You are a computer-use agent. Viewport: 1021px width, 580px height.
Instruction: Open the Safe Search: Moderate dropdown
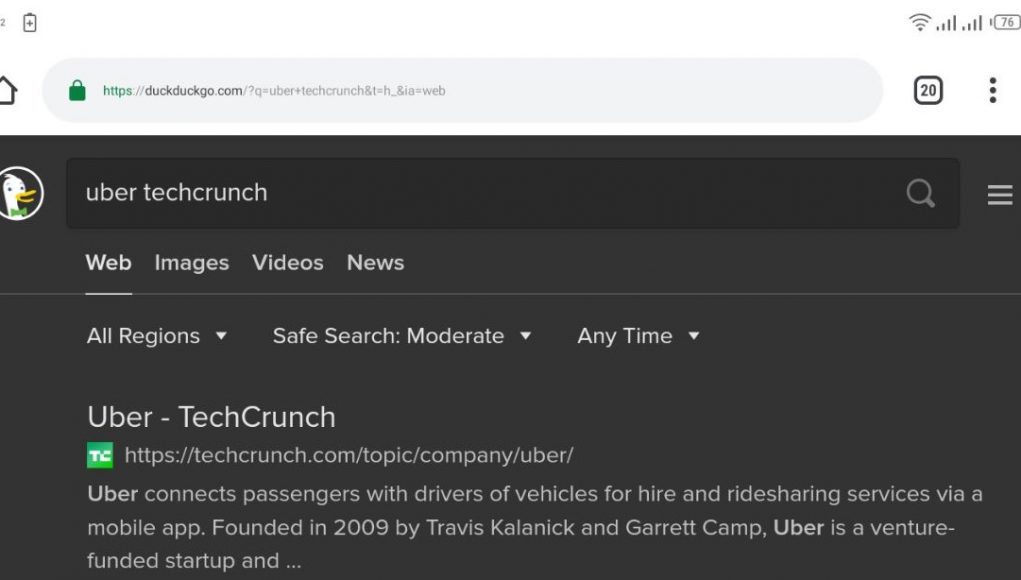[402, 336]
